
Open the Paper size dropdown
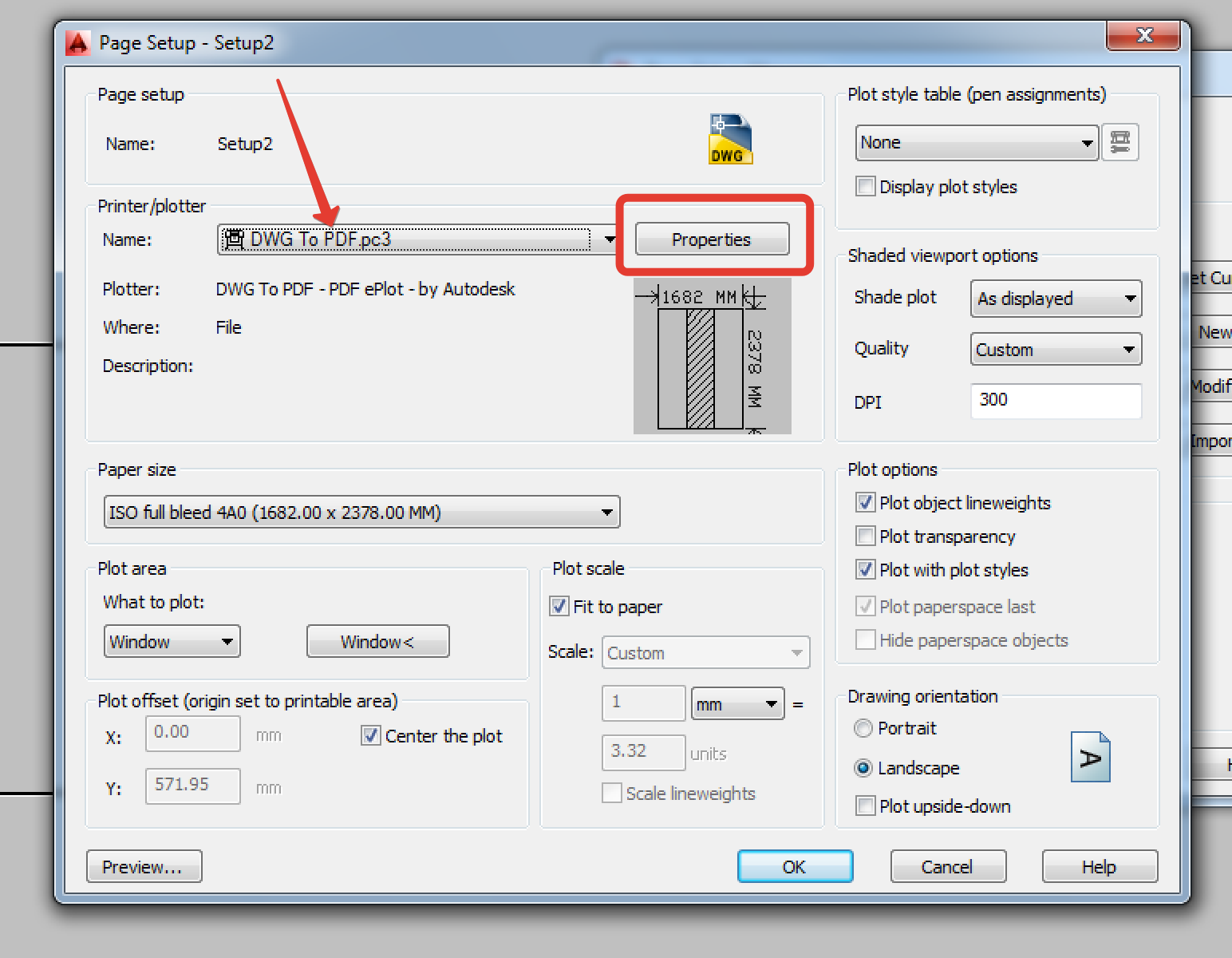coord(361,513)
